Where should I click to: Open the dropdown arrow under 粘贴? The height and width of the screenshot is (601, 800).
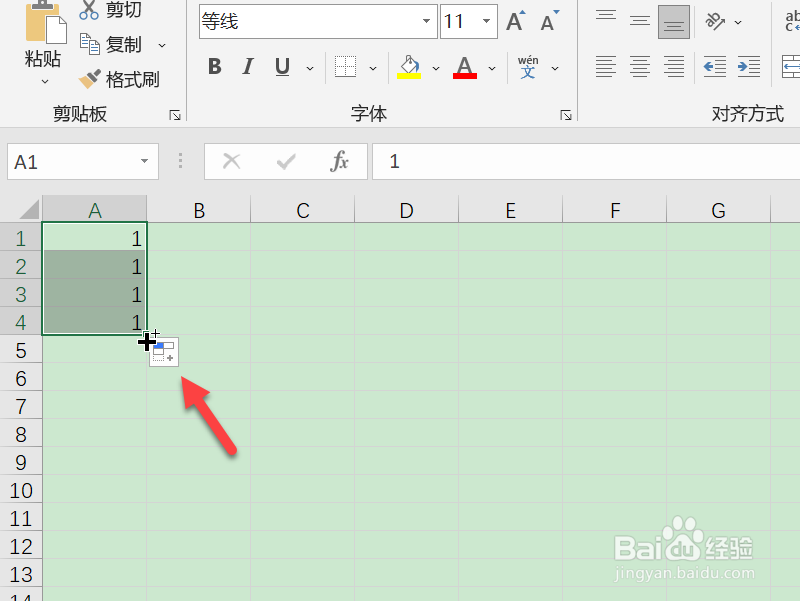[44, 82]
